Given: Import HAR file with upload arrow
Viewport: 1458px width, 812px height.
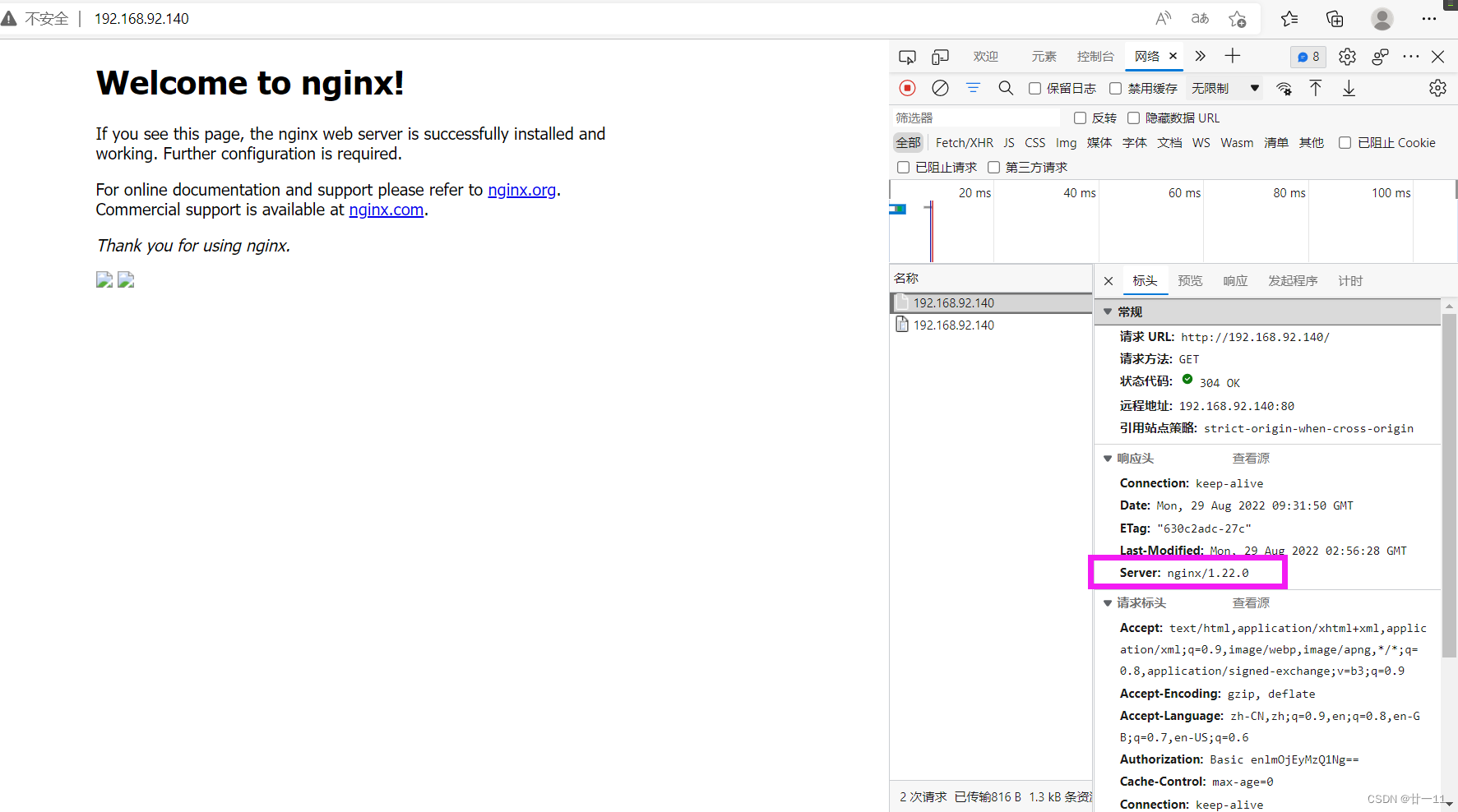Looking at the screenshot, I should 1316,88.
